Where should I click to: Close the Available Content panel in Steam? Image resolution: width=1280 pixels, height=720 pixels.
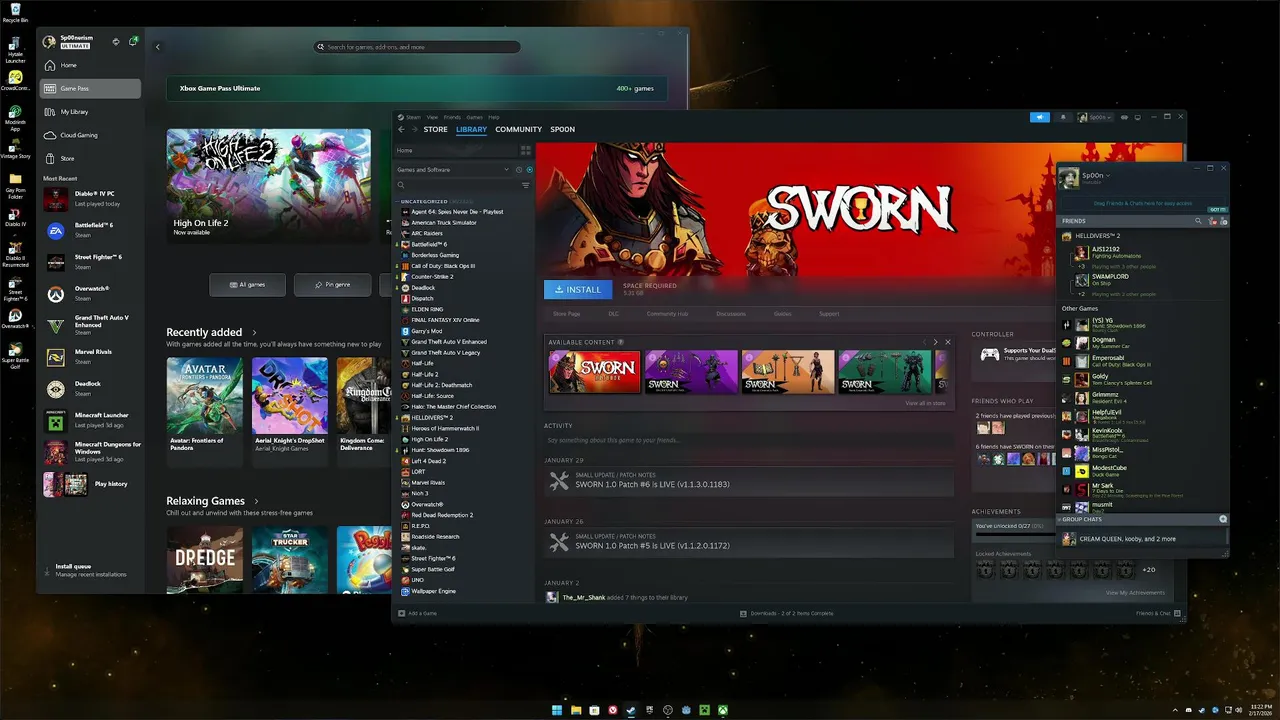tap(948, 342)
